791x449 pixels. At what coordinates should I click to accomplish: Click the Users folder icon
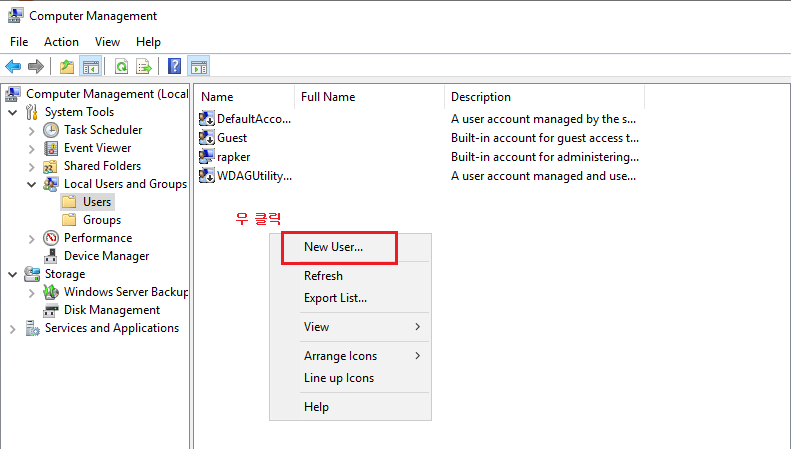coord(69,202)
